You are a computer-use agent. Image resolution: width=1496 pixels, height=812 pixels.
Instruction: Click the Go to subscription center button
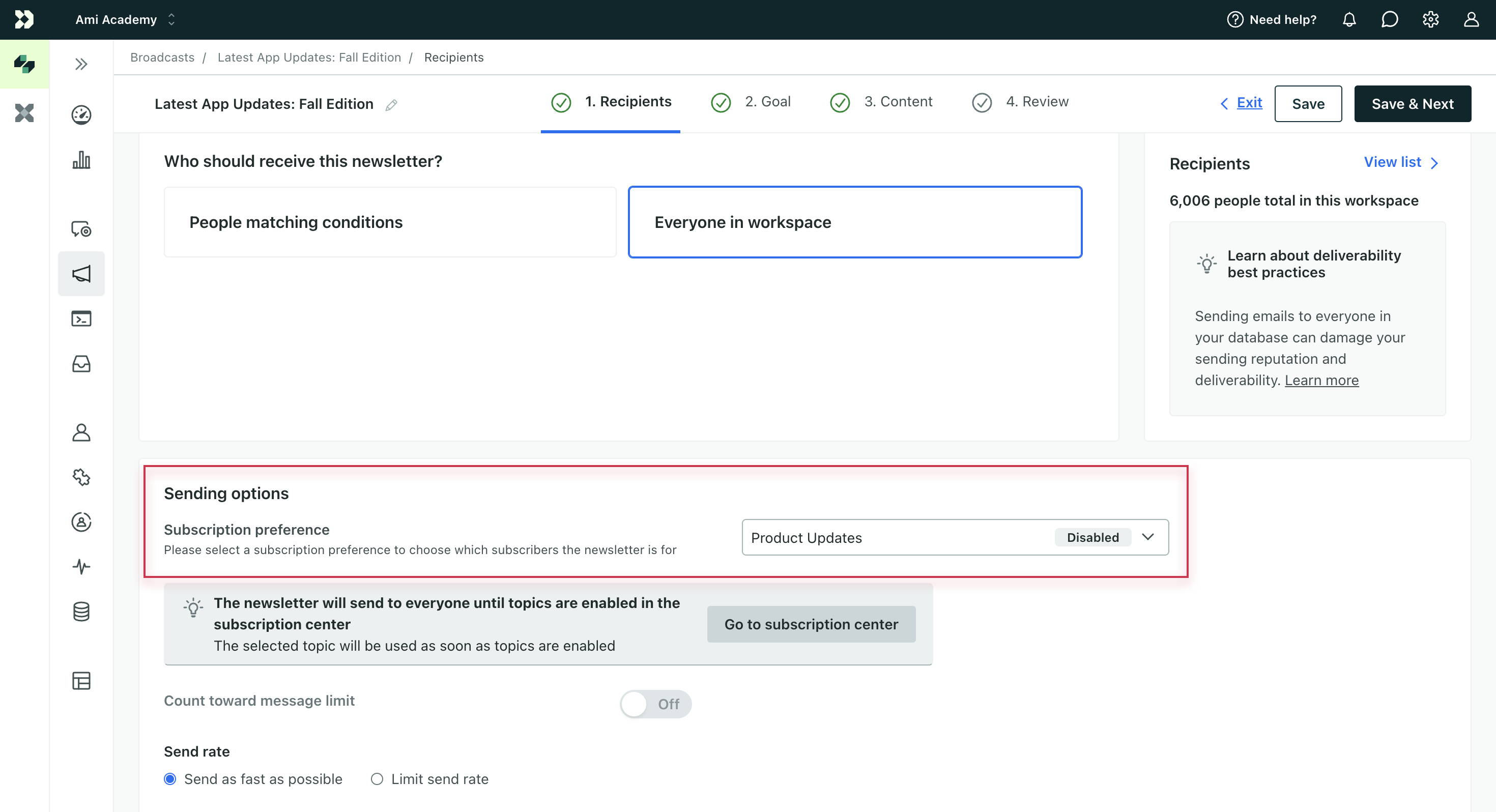(811, 624)
